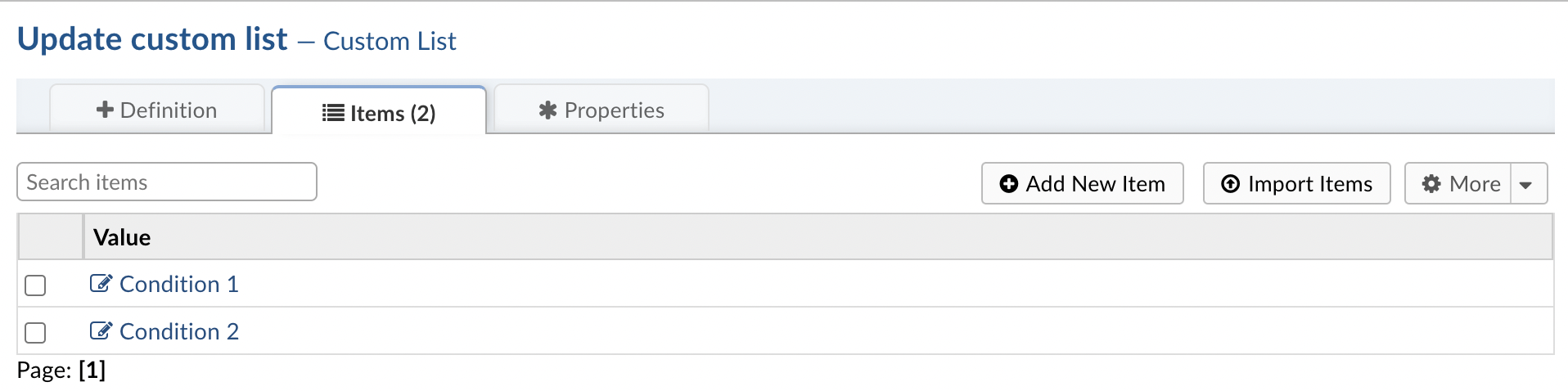Click the gear icon beside More

pos(1431,184)
